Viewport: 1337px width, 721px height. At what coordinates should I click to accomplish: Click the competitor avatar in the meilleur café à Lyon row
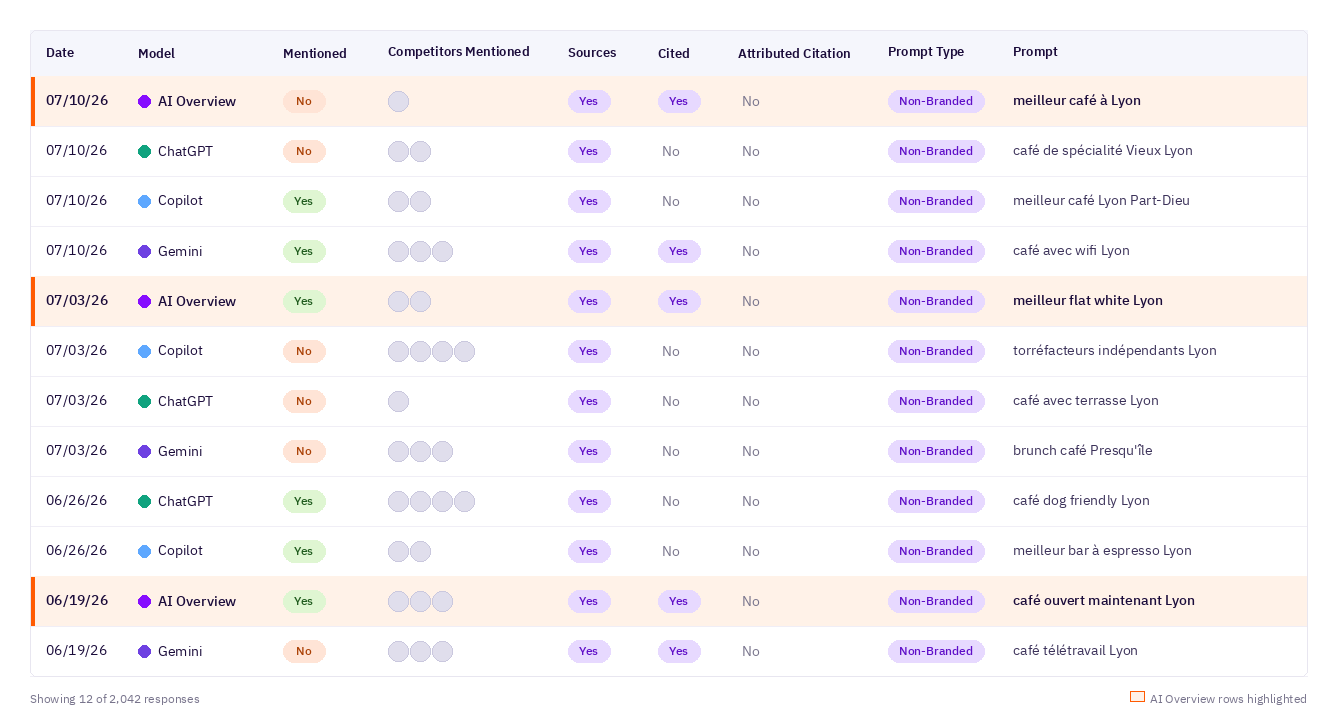coord(398,101)
